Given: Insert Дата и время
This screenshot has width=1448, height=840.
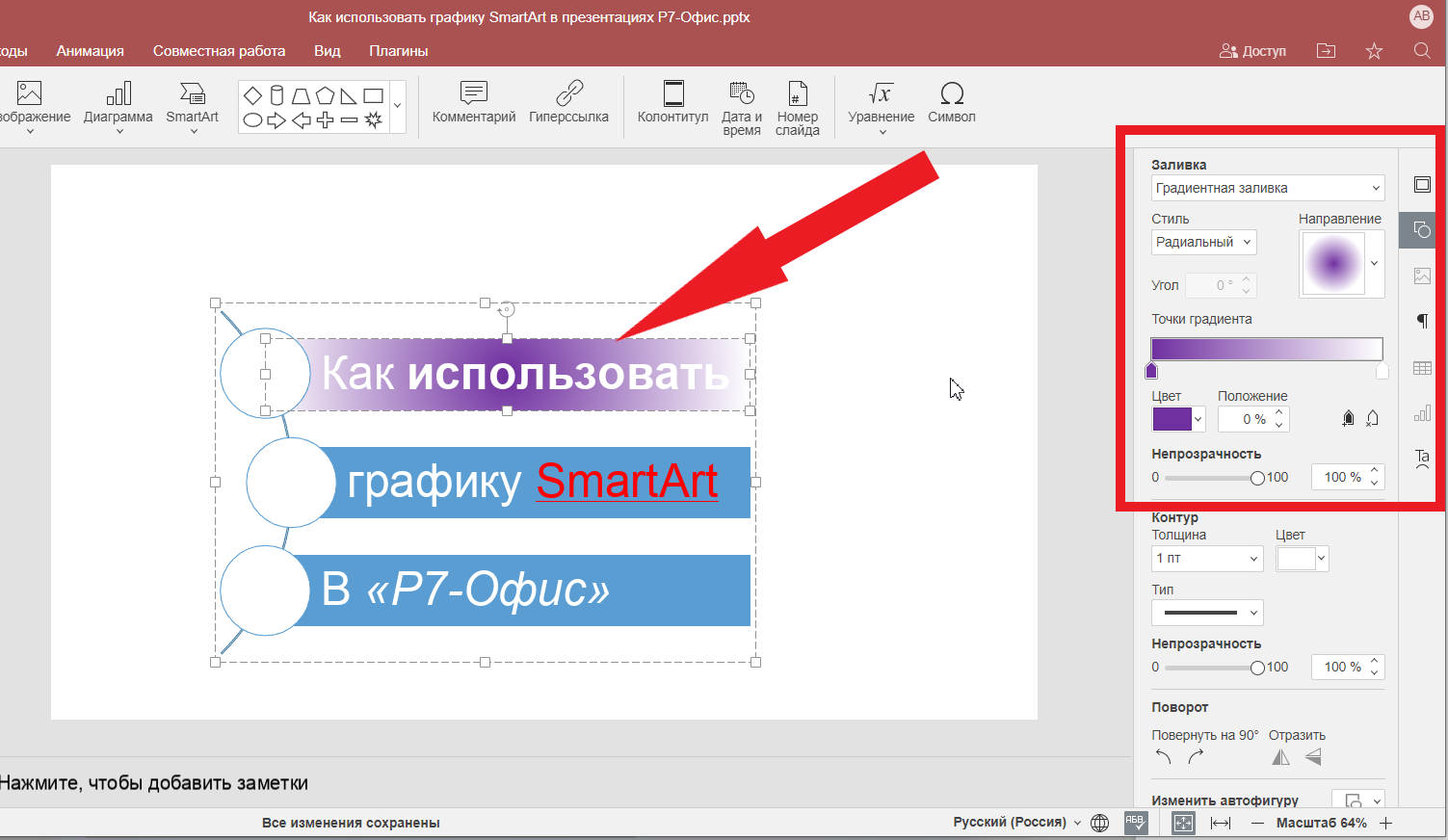Looking at the screenshot, I should (742, 108).
